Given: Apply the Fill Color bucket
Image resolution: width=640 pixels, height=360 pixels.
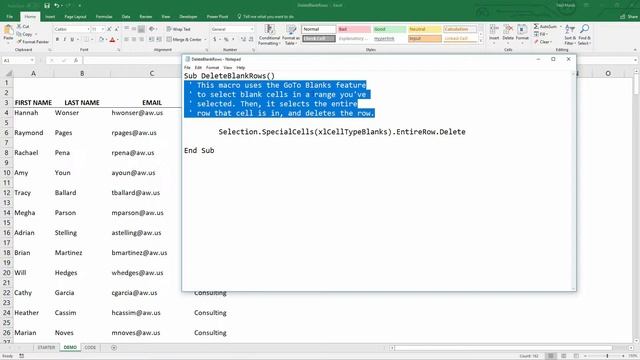Looking at the screenshot, I should click(101, 40).
